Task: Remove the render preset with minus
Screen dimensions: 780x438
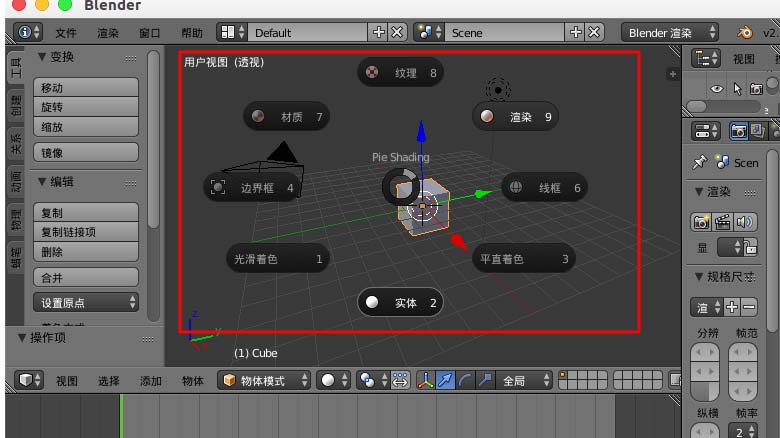Action: coord(749,307)
